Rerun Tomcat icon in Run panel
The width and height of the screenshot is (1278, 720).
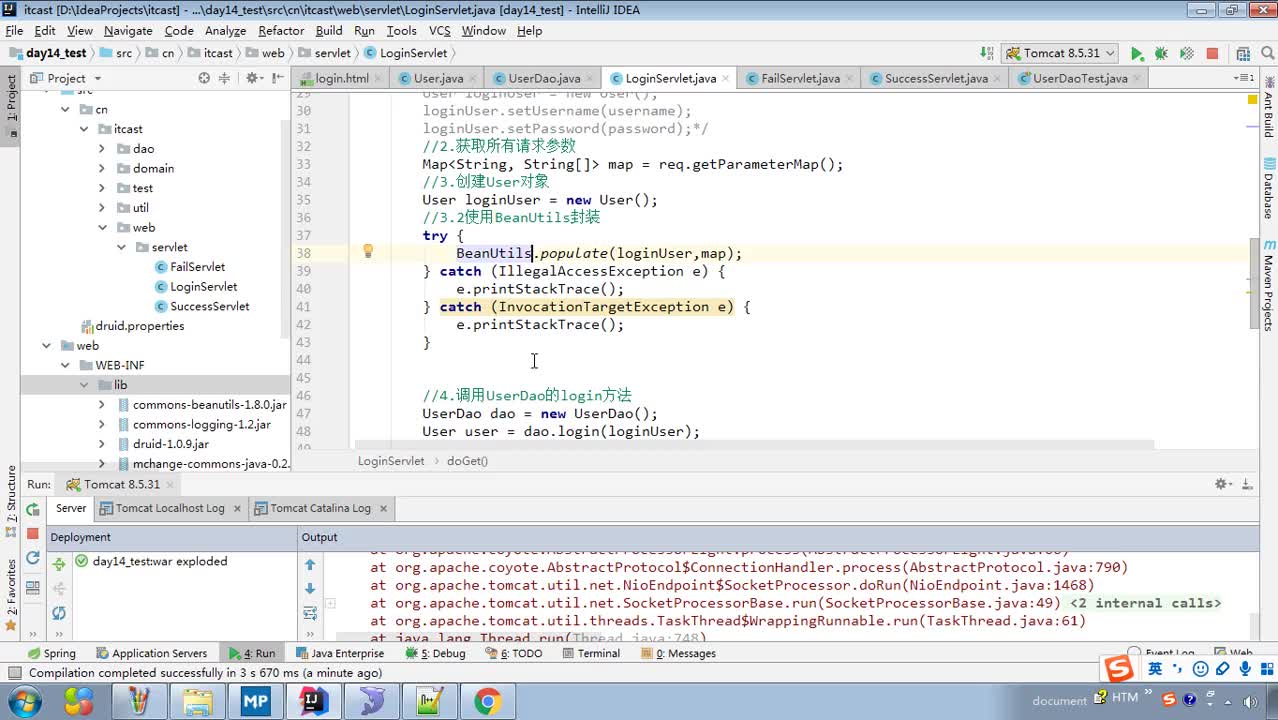(33, 509)
